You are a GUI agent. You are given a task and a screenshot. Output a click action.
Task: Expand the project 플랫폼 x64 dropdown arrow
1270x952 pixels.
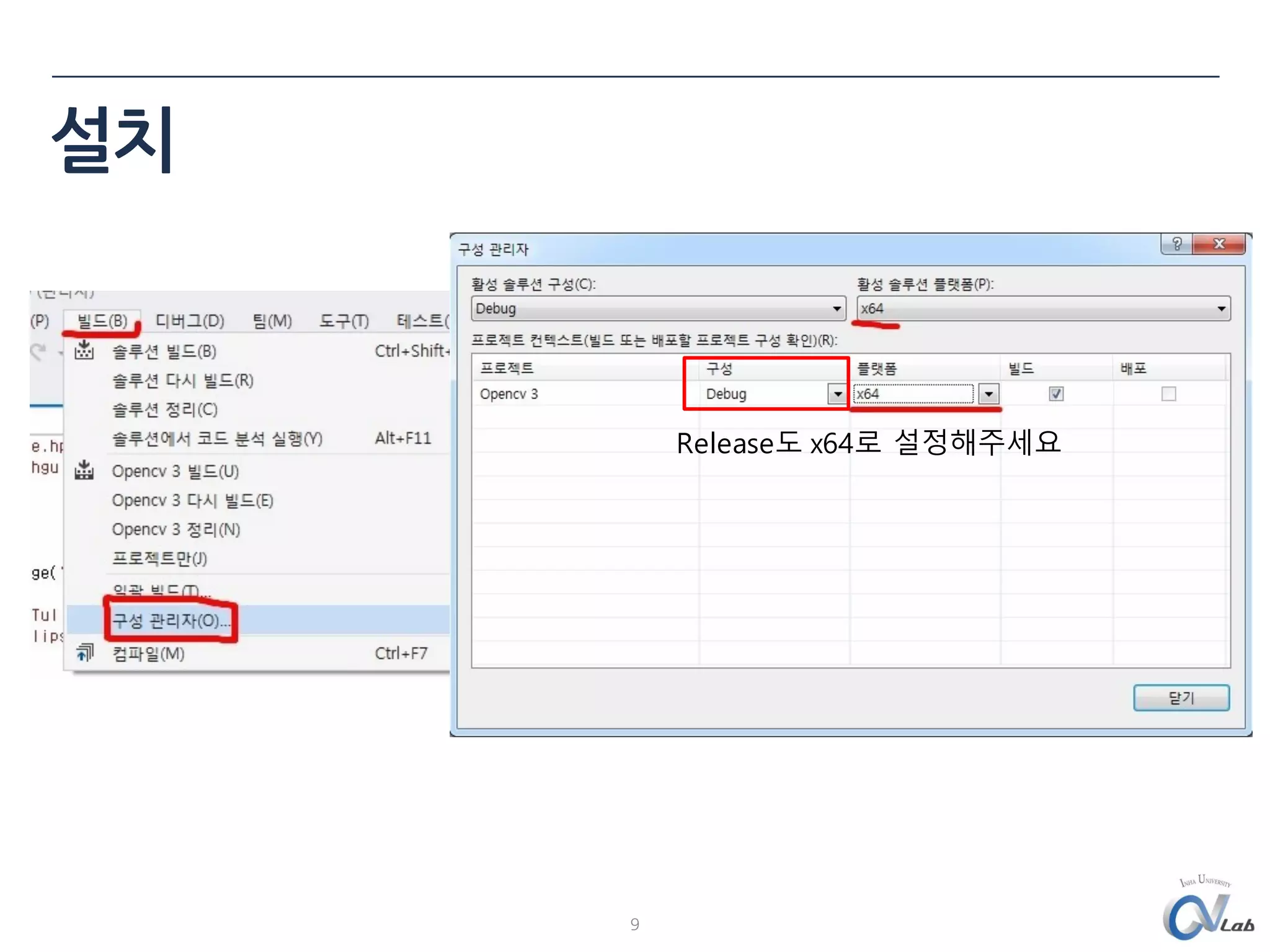pos(988,394)
